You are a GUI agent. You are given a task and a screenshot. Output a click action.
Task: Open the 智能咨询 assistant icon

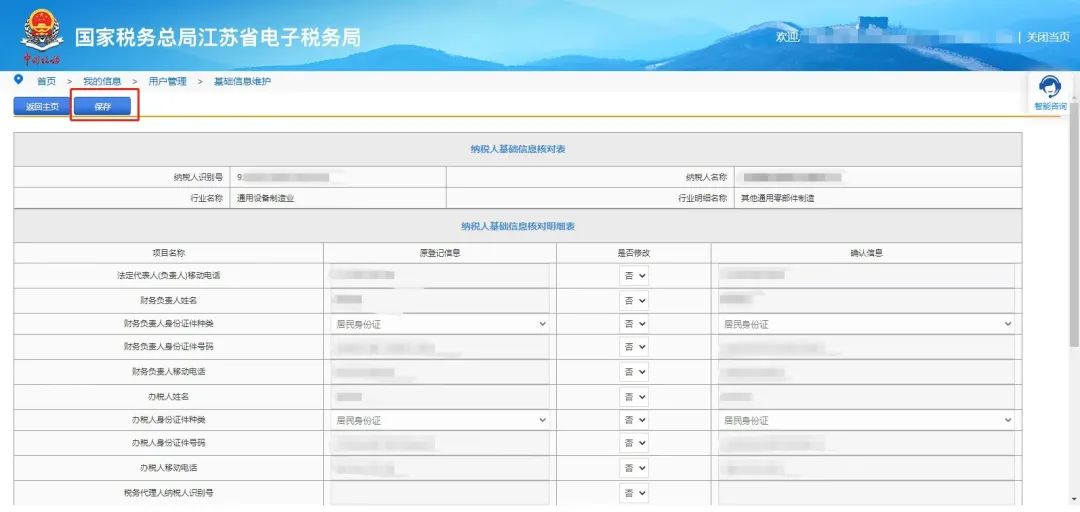pos(1049,88)
